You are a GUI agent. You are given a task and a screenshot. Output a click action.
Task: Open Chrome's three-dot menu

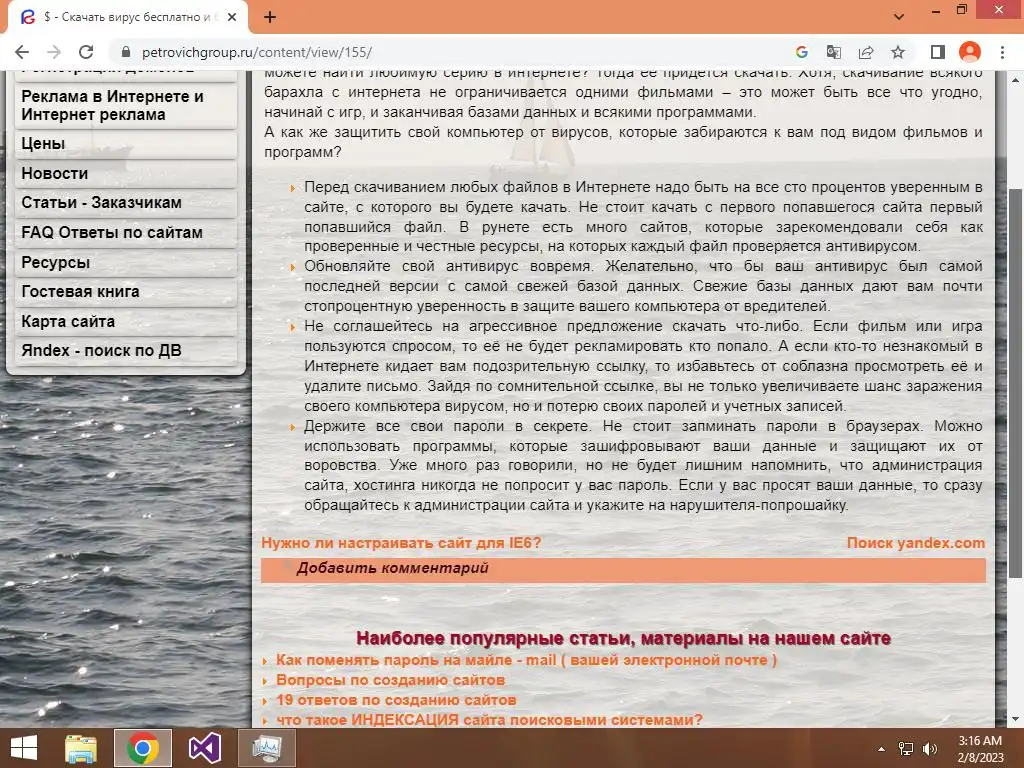[1002, 52]
